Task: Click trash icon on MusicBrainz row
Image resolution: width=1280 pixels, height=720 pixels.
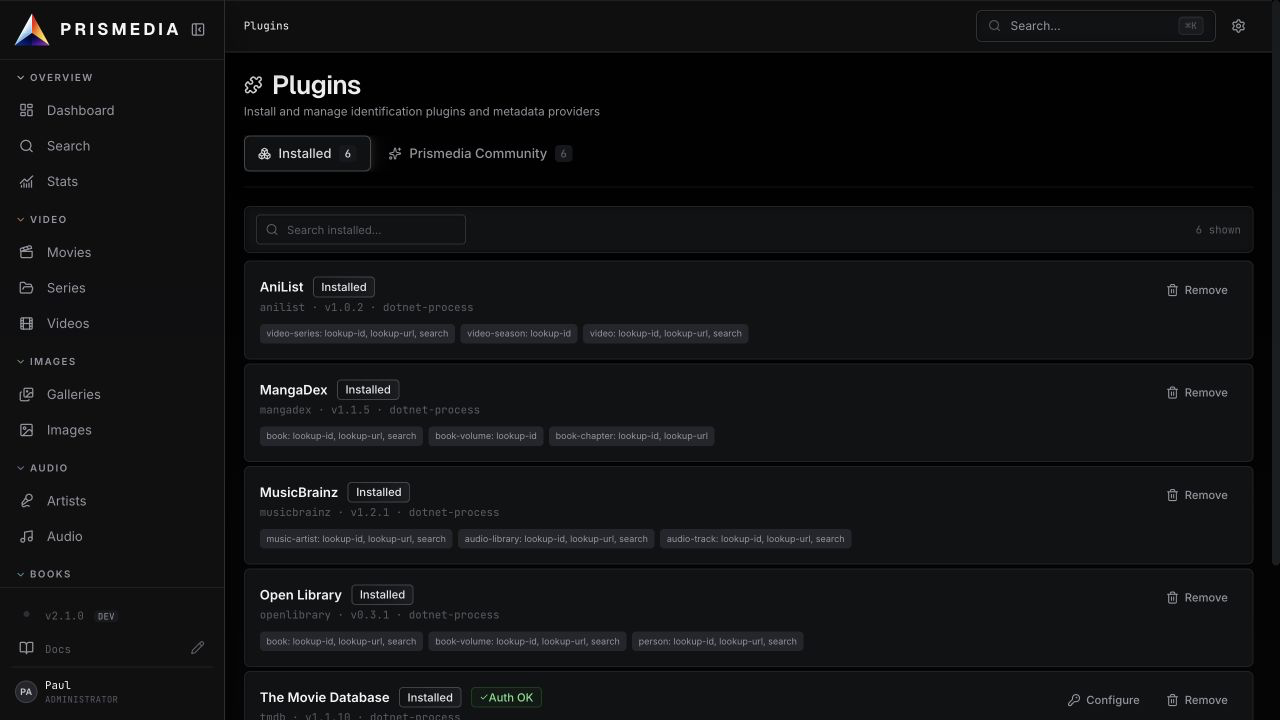Action: point(1172,495)
